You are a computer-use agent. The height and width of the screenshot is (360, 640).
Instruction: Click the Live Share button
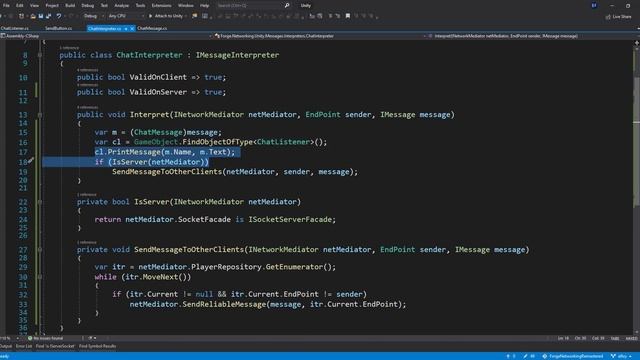click(618, 17)
